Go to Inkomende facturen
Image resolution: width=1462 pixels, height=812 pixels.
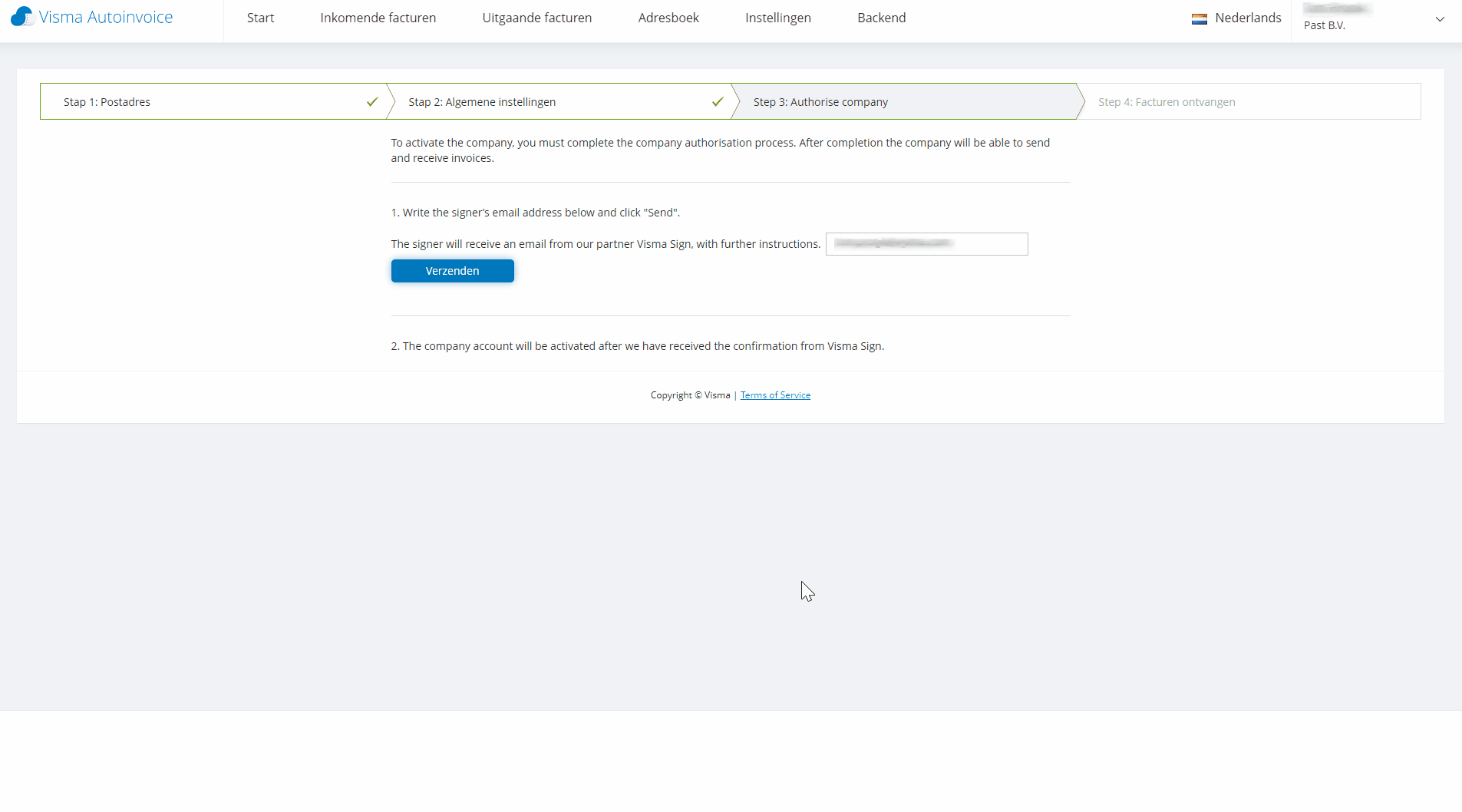(x=378, y=18)
